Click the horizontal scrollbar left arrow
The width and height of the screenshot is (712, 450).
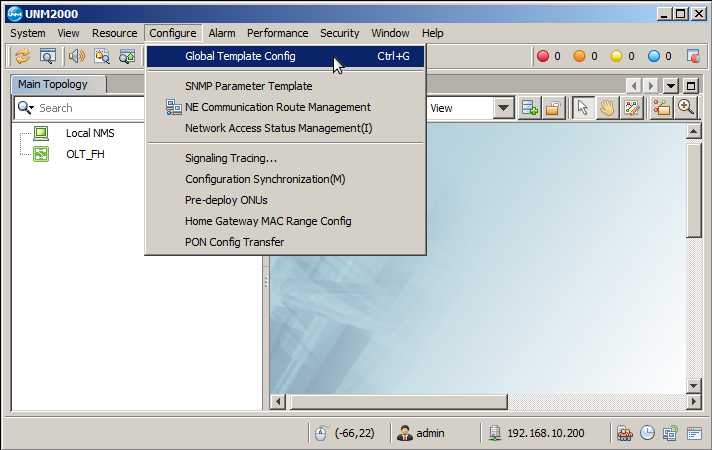tap(278, 401)
